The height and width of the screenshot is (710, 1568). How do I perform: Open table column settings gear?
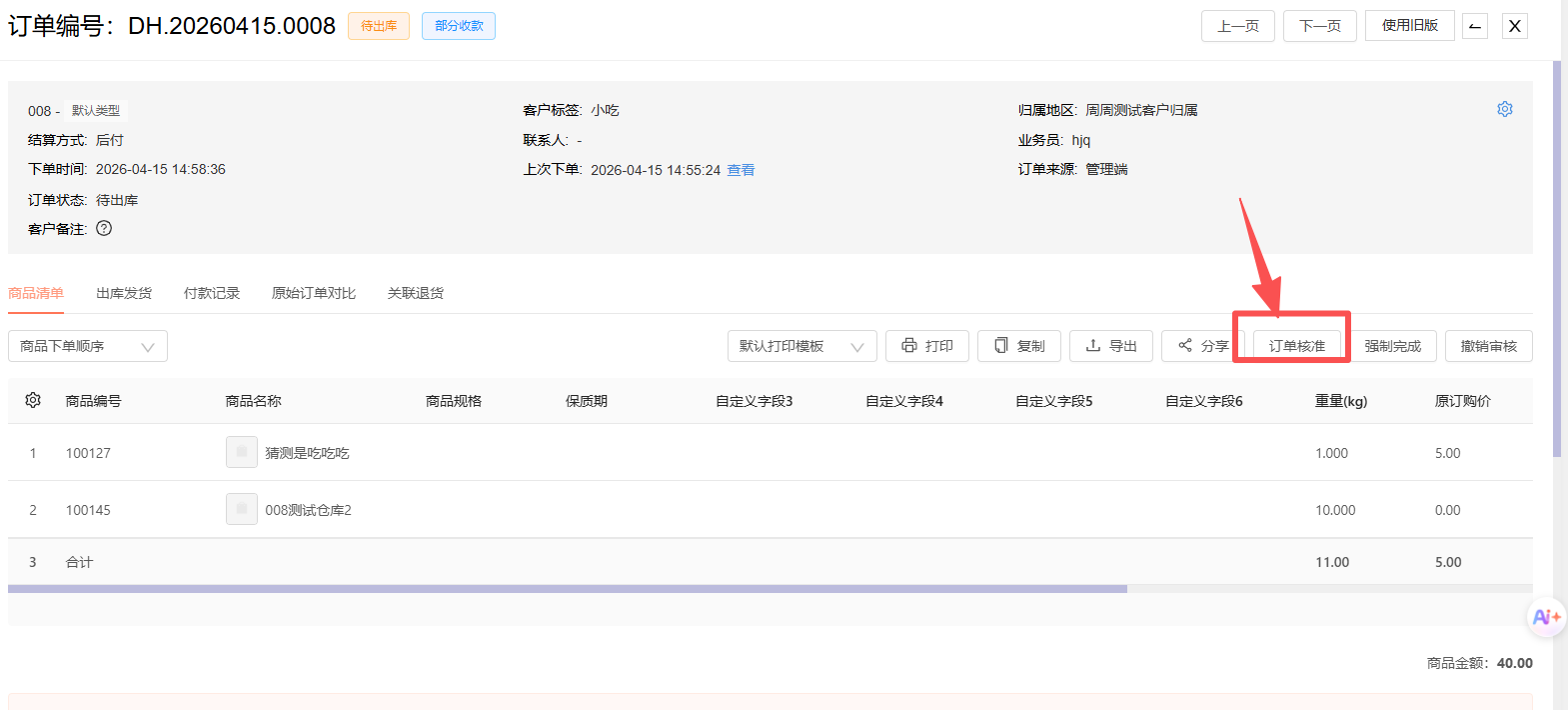tap(33, 400)
